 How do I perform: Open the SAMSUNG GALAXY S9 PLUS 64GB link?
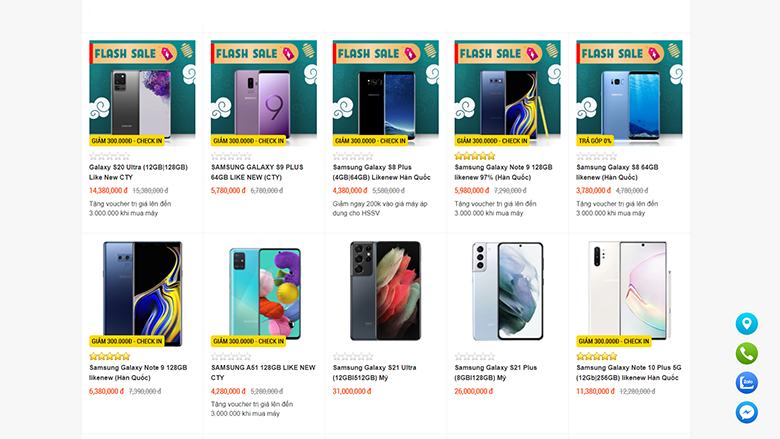257,172
